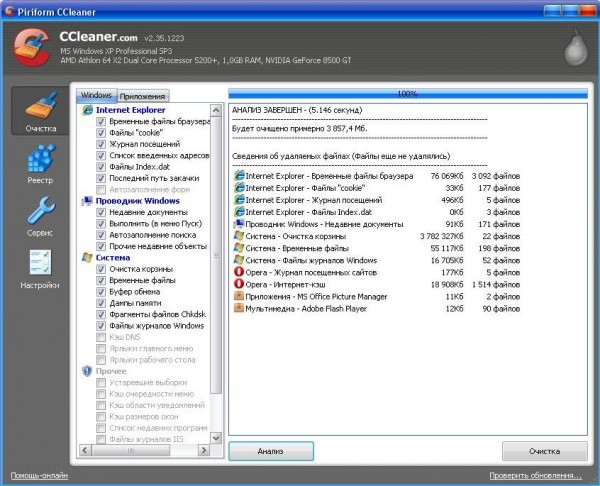Open the Очистка cleaner section
600x486 pixels.
(41, 111)
